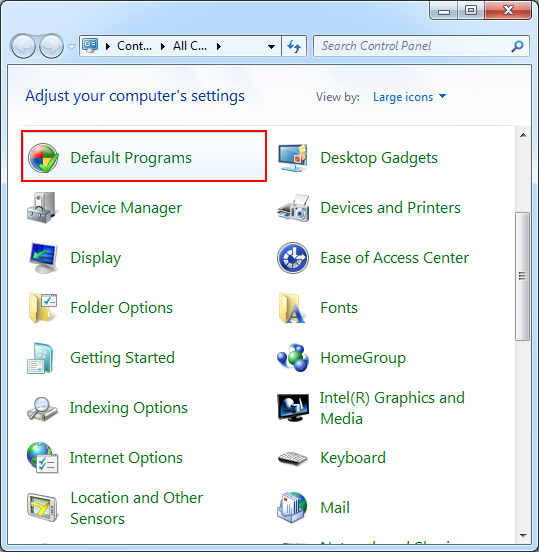Open the Default Programs icon
Screen dimensions: 539x552
43,158
